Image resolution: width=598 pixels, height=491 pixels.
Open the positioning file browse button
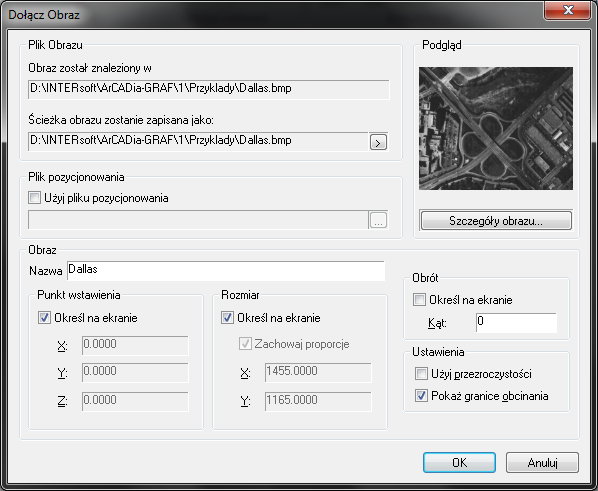[x=378, y=220]
